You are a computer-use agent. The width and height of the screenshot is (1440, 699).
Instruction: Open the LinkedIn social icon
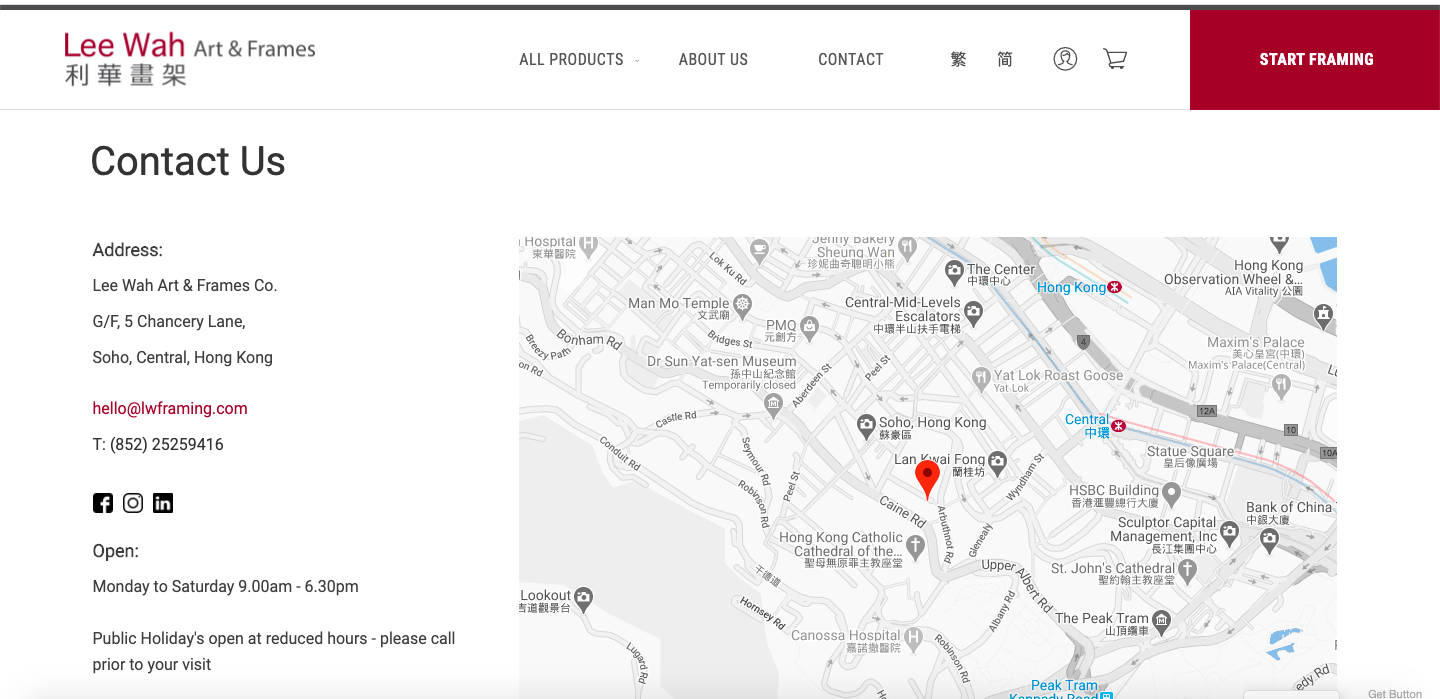click(163, 503)
